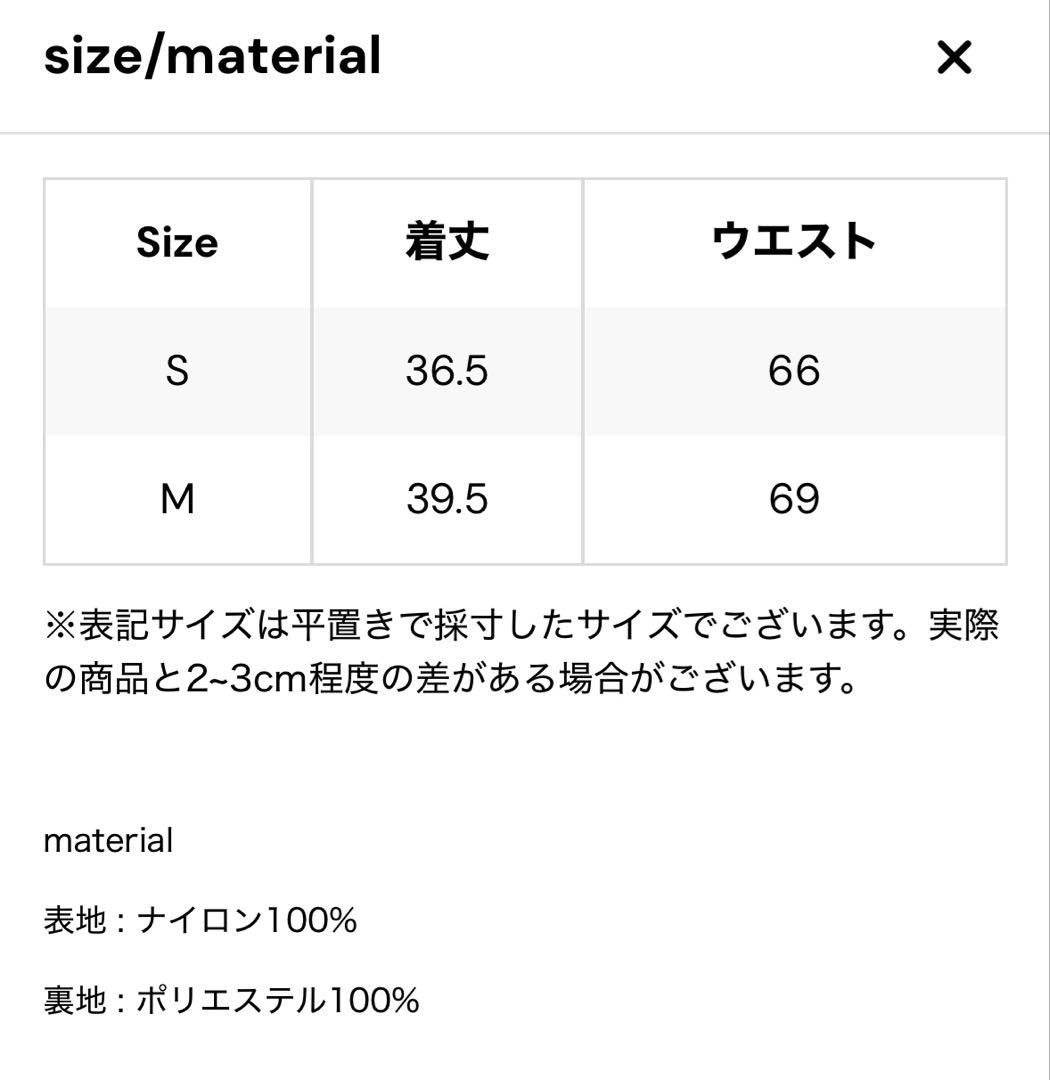This screenshot has height=1080, width=1050.
Task: Click the 2~3cm difference notice text
Action: (450, 676)
